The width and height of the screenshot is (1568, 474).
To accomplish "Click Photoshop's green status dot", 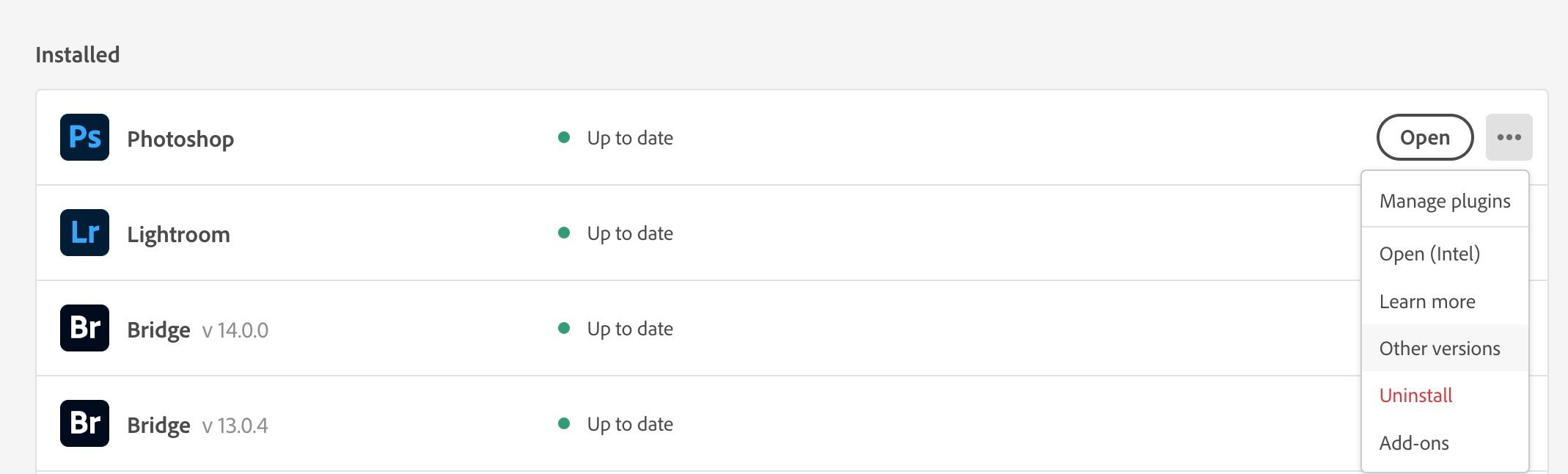I will coord(564,137).
